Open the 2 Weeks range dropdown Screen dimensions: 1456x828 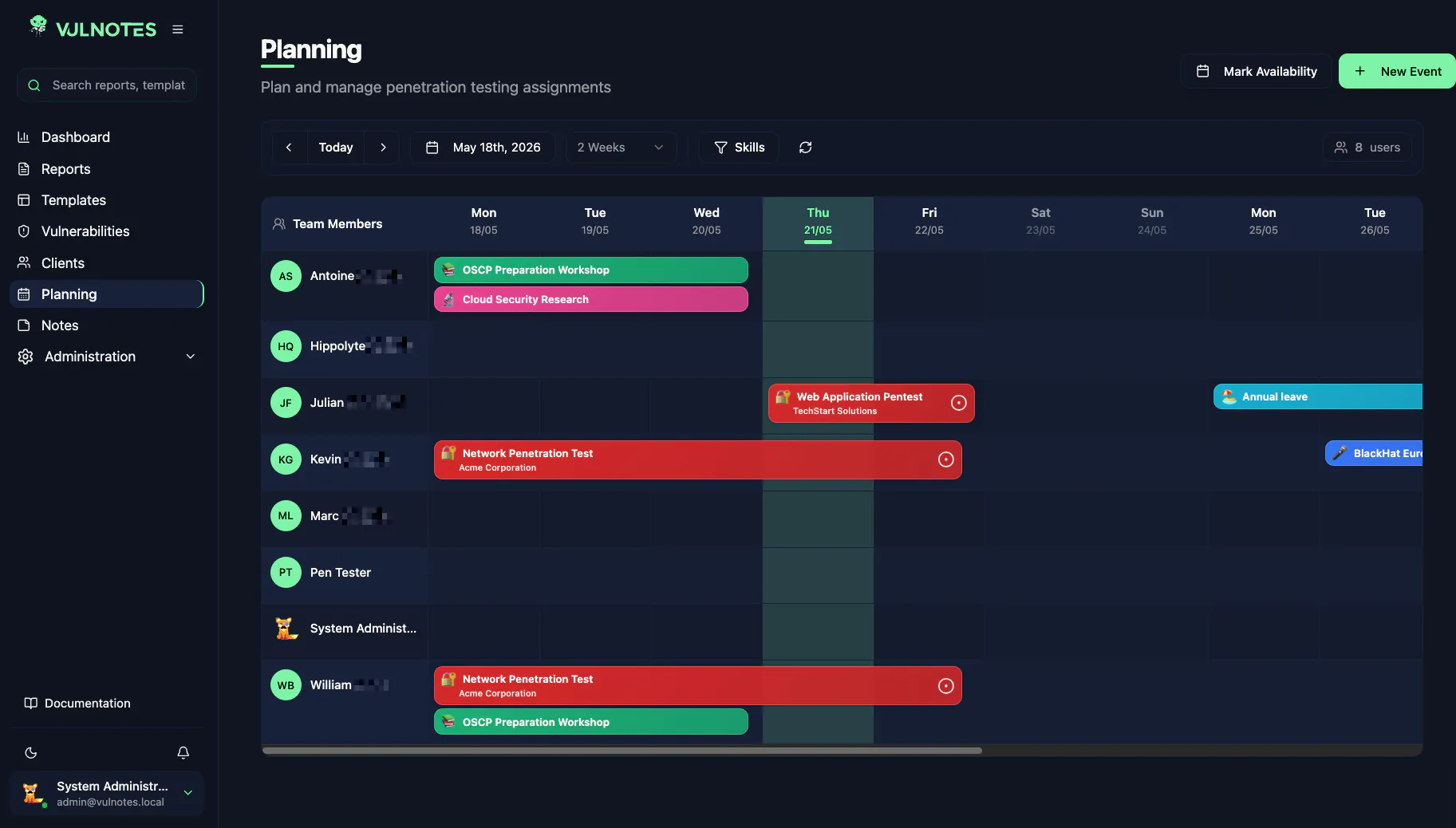pos(621,148)
